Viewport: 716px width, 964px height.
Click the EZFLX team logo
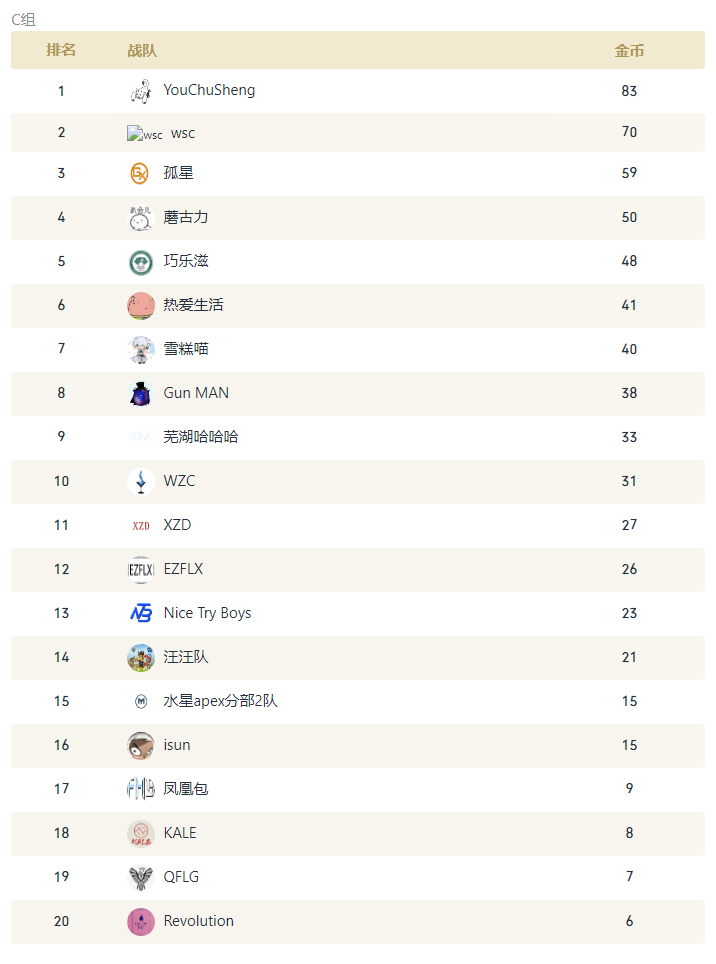(140, 570)
